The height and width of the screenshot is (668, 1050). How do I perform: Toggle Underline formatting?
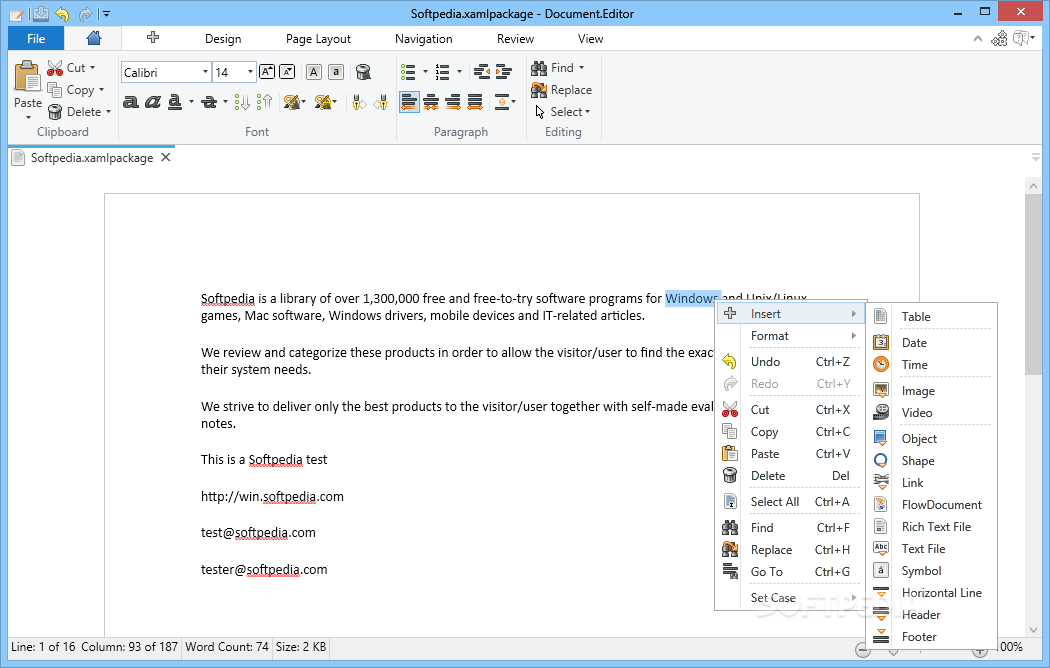coord(175,102)
